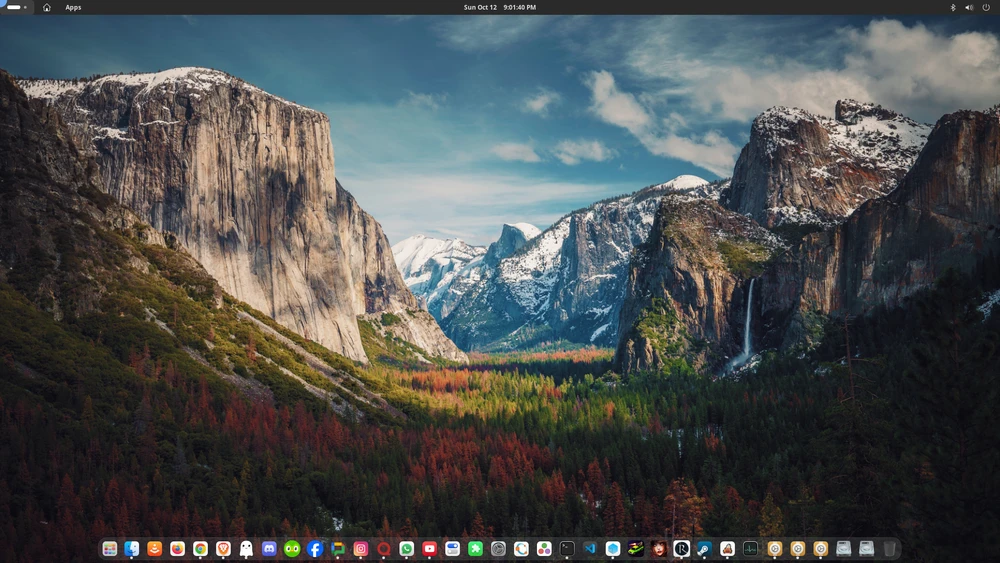Image resolution: width=1000 pixels, height=563 pixels.
Task: Open the Apps menu in the top bar
Action: (x=73, y=7)
